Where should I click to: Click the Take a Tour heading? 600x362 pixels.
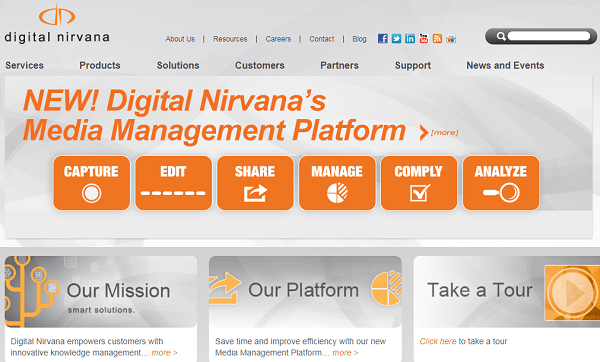[x=480, y=290]
